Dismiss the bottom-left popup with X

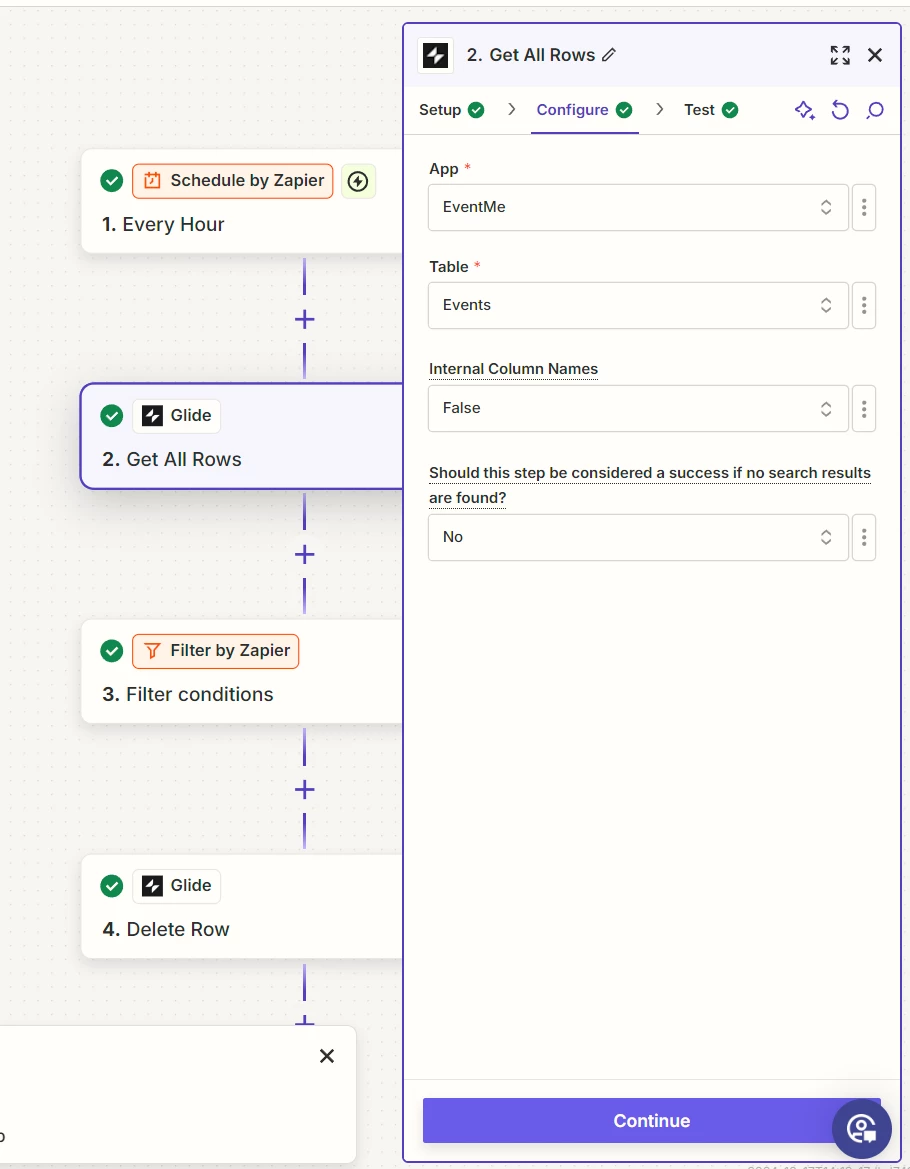pos(326,1056)
